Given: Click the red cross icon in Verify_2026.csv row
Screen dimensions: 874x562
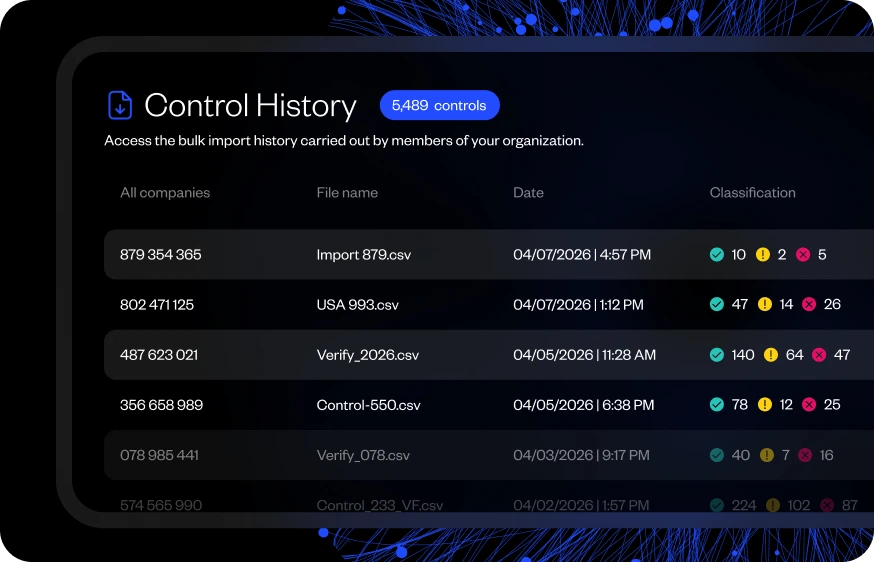Looking at the screenshot, I should pyautogui.click(x=819, y=355).
